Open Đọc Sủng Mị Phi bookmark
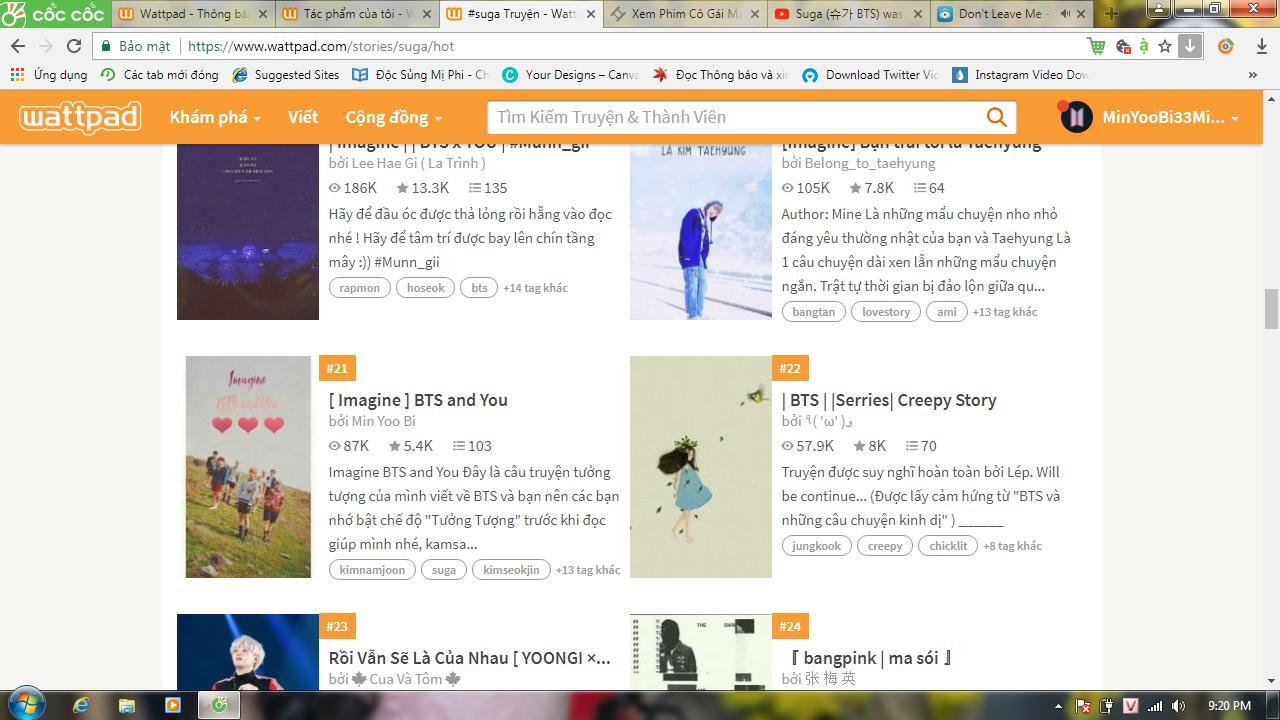This screenshot has width=1280, height=720. point(420,75)
